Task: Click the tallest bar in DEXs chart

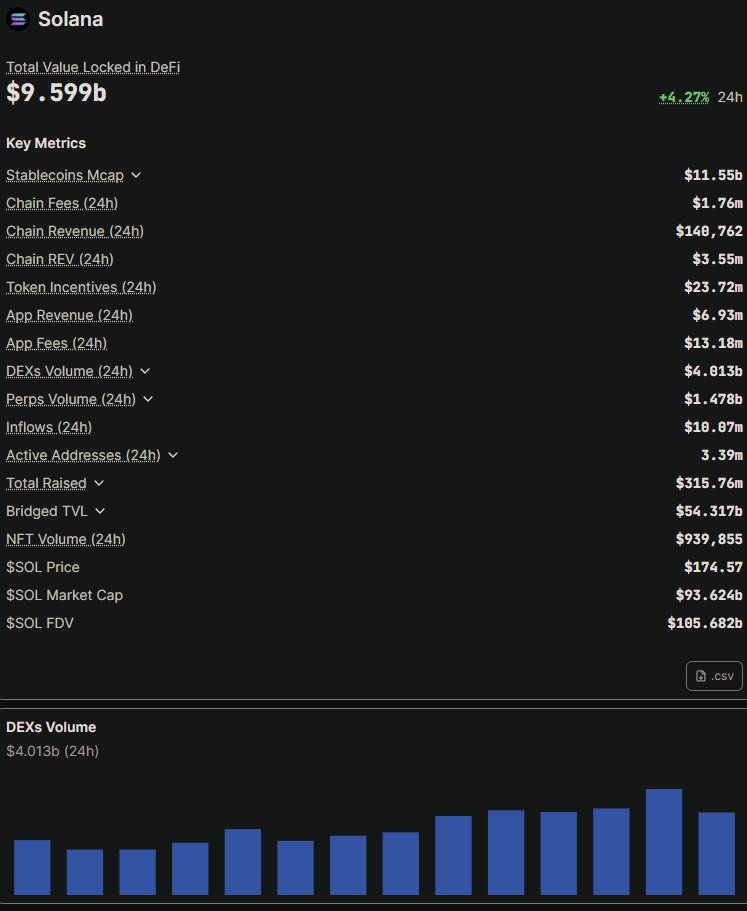Action: (664, 842)
